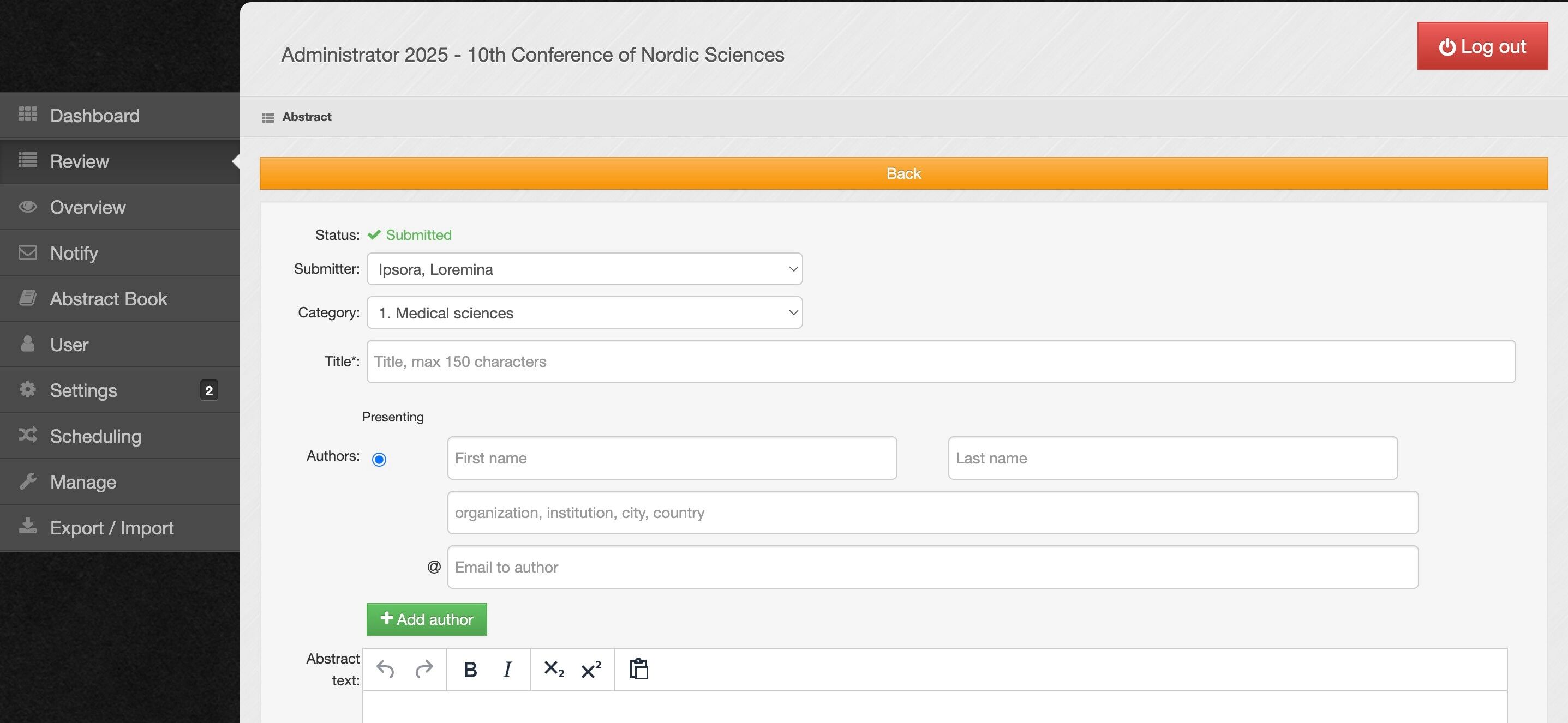The width and height of the screenshot is (1568, 723).
Task: Go to Export / Import section
Action: [x=111, y=528]
